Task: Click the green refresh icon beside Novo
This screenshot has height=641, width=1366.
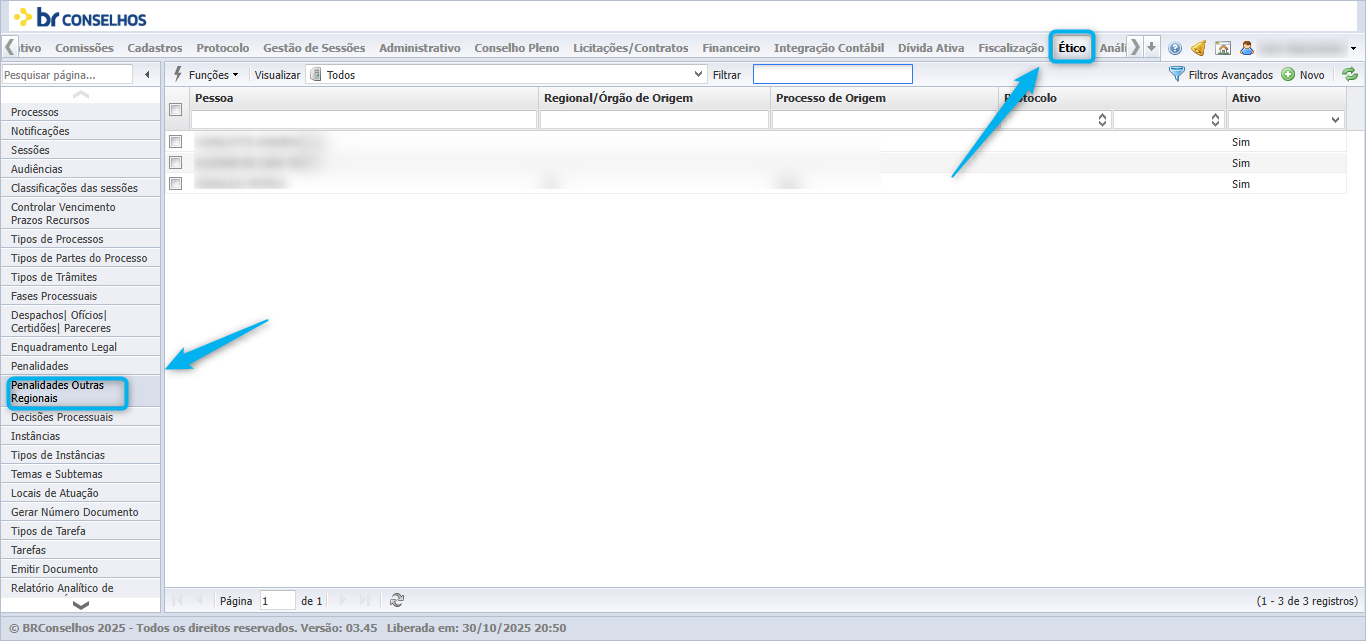Action: 1350,74
